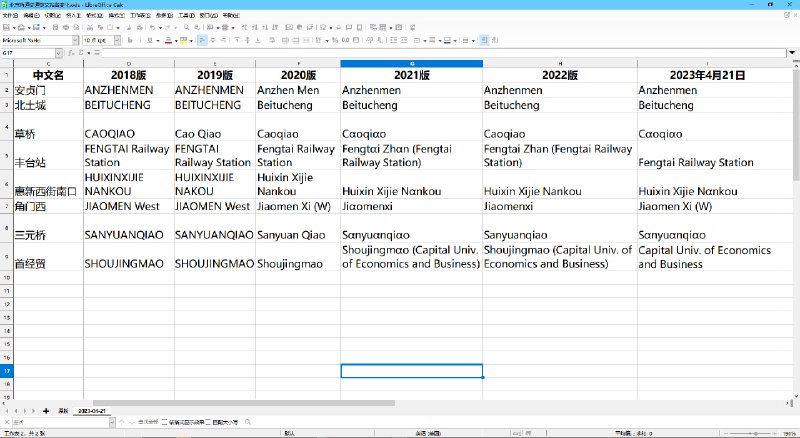
Task: Click the 查找全部 Find All button
Action: tap(146, 422)
